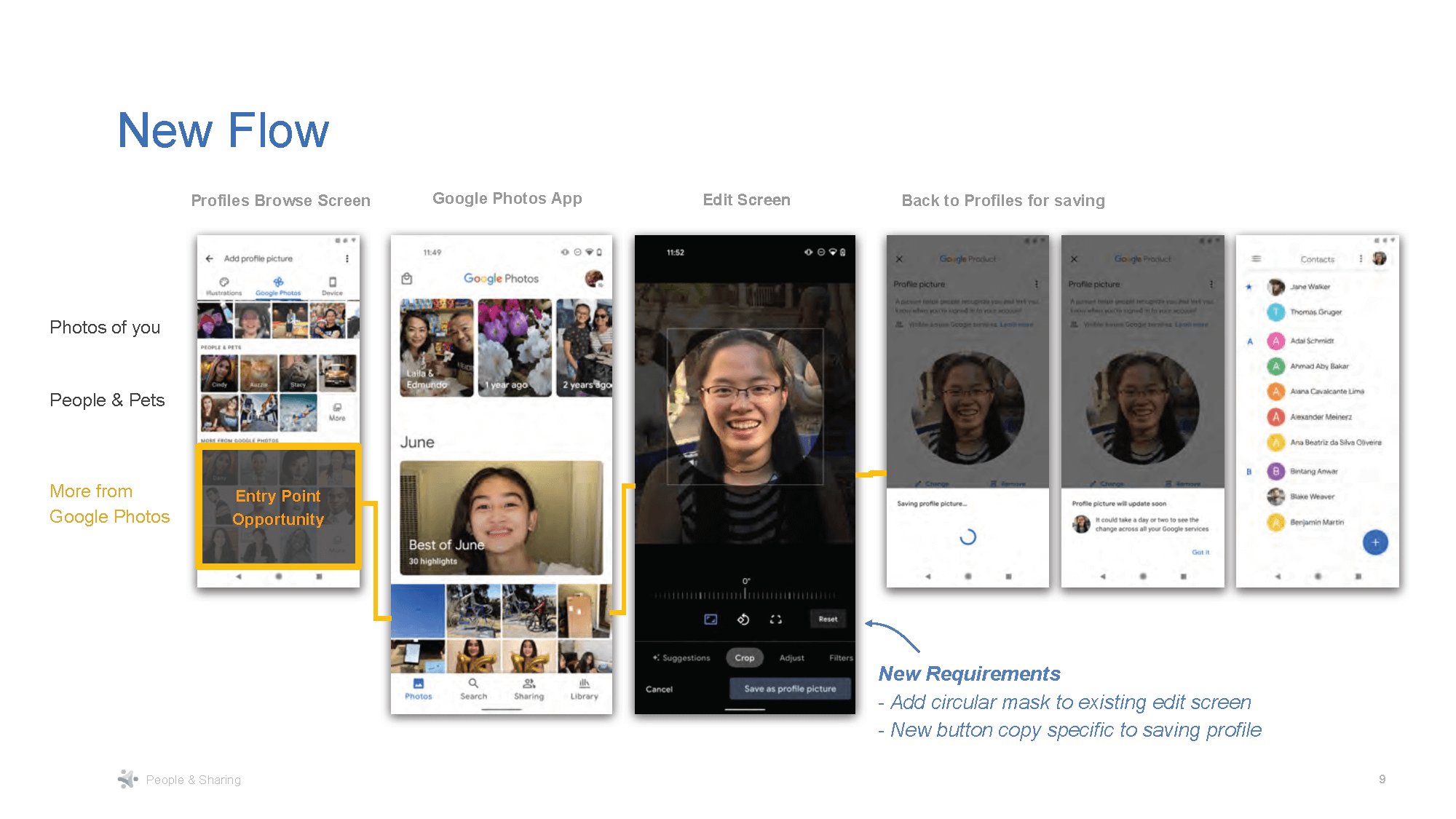Viewport: 1456px width, 819px height.
Task: Click the Save as profile picture button
Action: point(790,688)
